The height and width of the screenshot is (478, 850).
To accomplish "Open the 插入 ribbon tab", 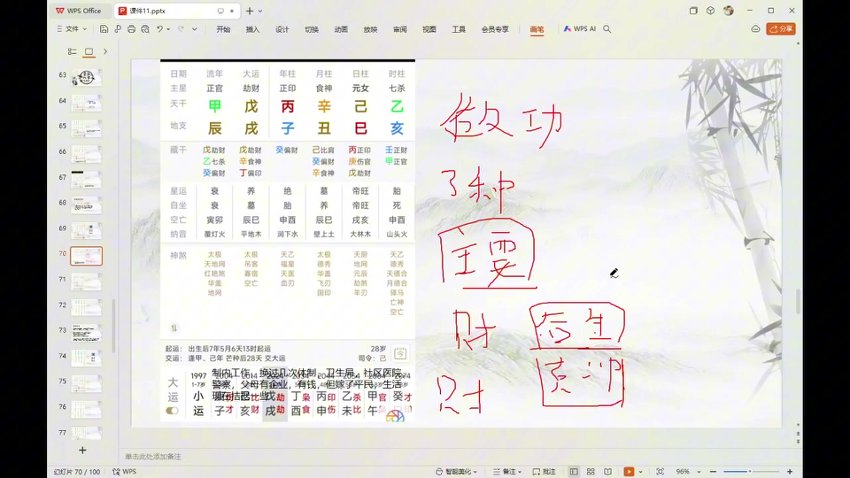I will point(253,29).
